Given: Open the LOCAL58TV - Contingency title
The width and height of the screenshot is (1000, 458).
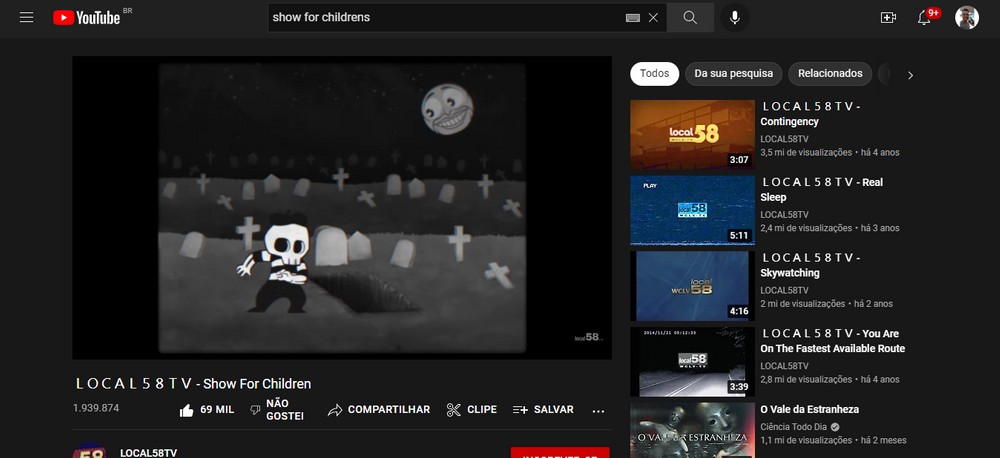Looking at the screenshot, I should pyautogui.click(x=811, y=114).
